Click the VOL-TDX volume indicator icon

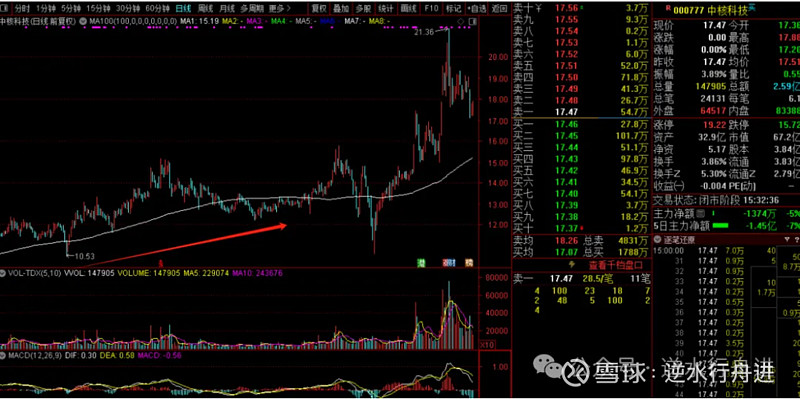tap(3, 273)
